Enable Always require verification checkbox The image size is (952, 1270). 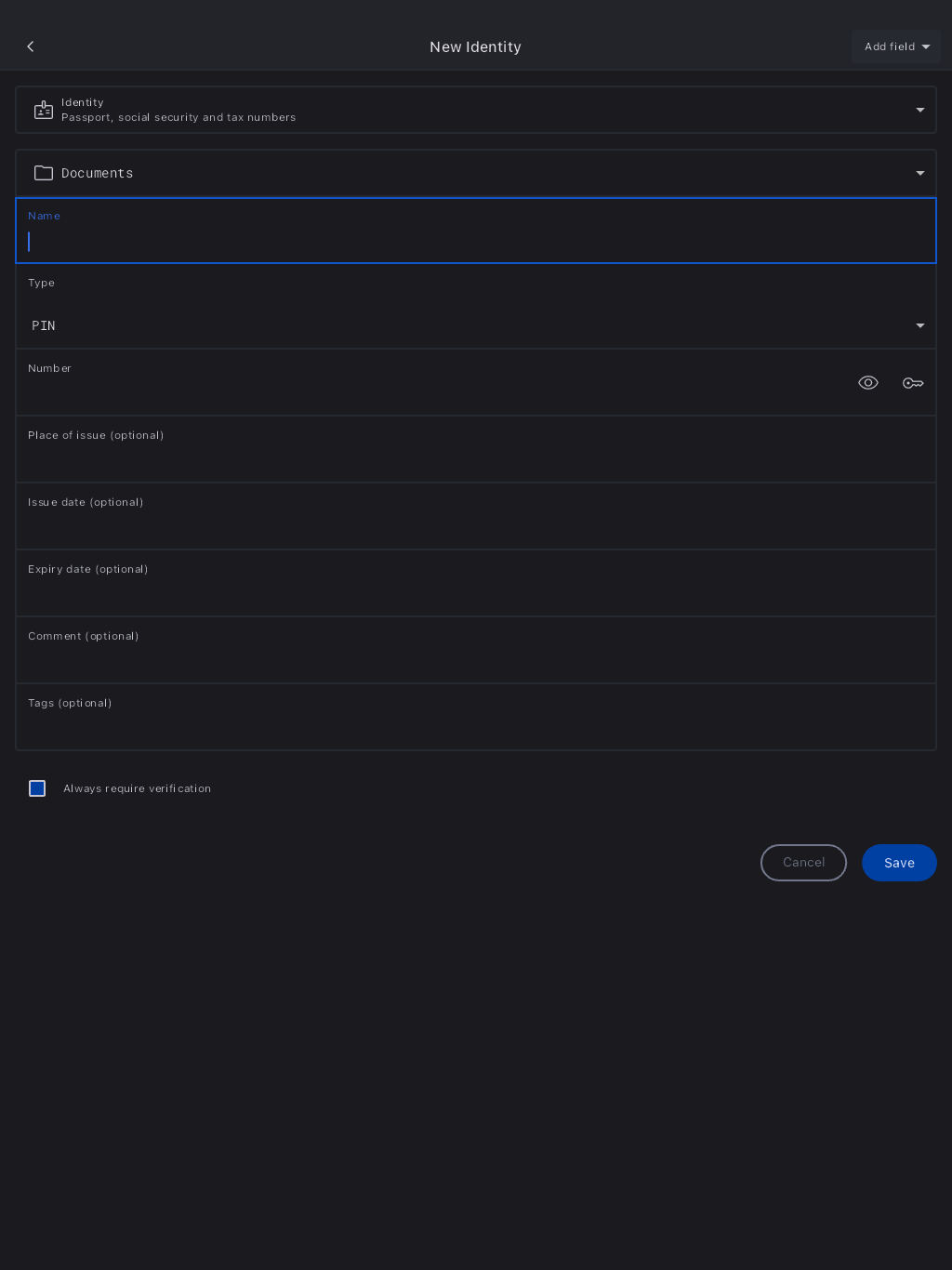tap(37, 788)
